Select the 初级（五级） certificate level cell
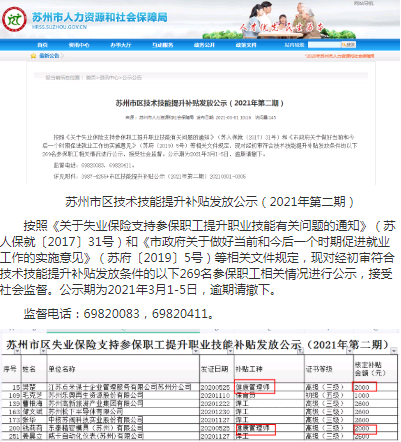Viewport: 401px width, 442px height. (329, 396)
